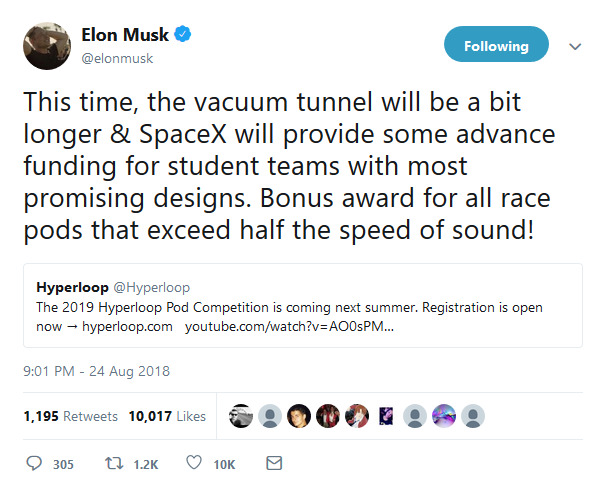The height and width of the screenshot is (488, 603).
Task: View the 10,017 Likes list
Action: pos(167,416)
